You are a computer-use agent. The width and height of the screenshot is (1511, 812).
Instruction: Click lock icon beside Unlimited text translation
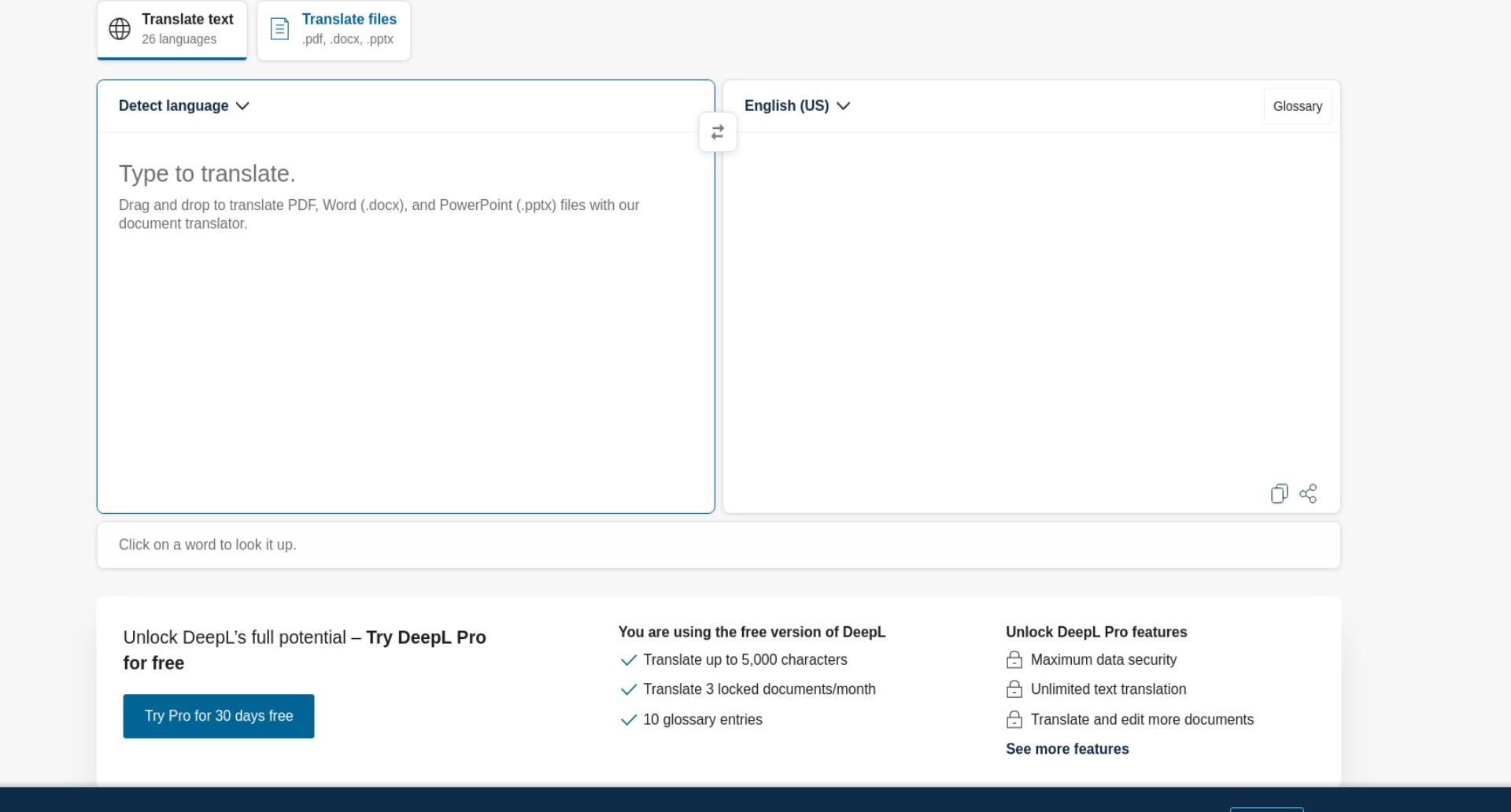[1014, 689]
